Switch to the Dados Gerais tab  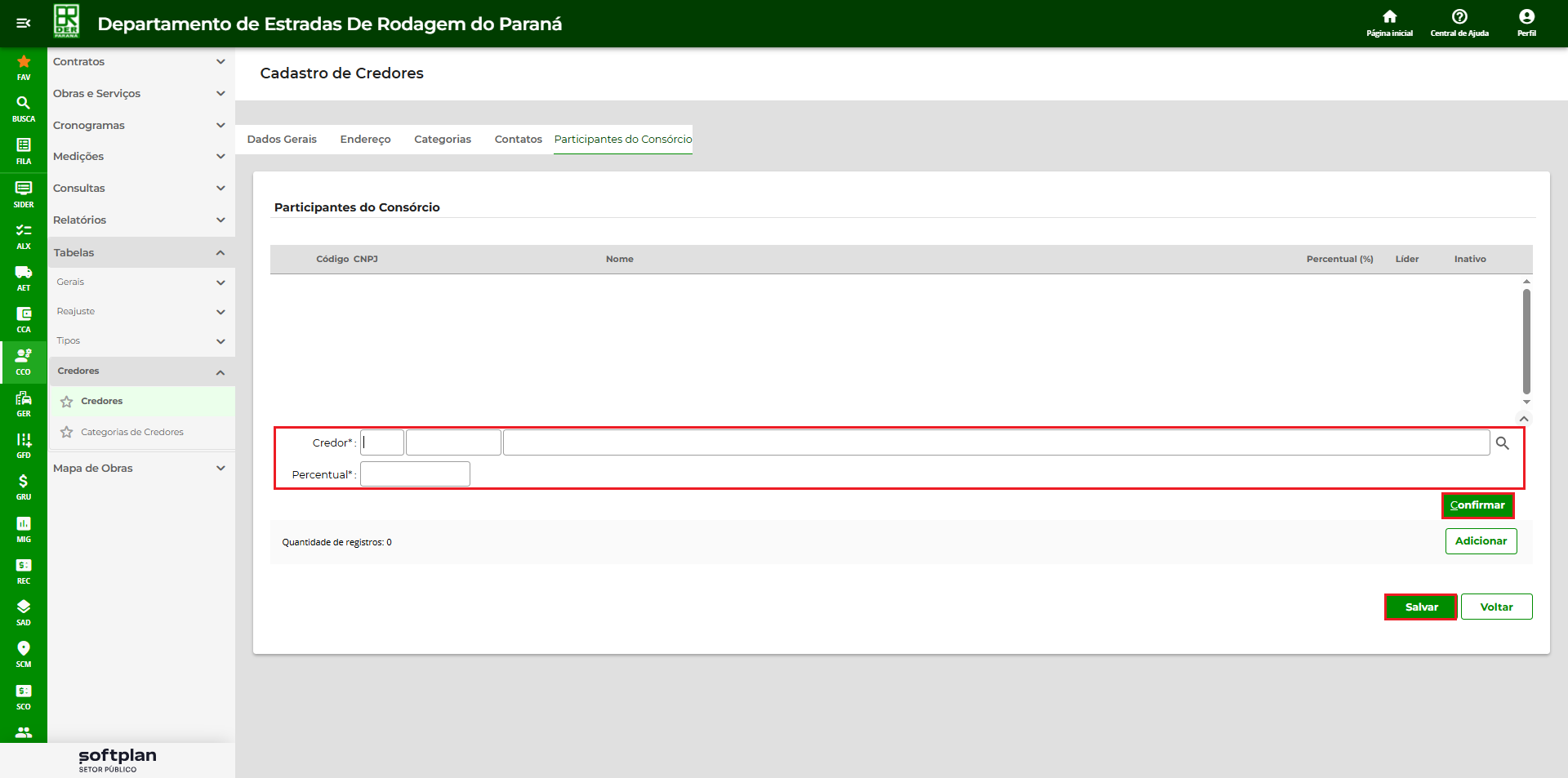pyautogui.click(x=282, y=140)
